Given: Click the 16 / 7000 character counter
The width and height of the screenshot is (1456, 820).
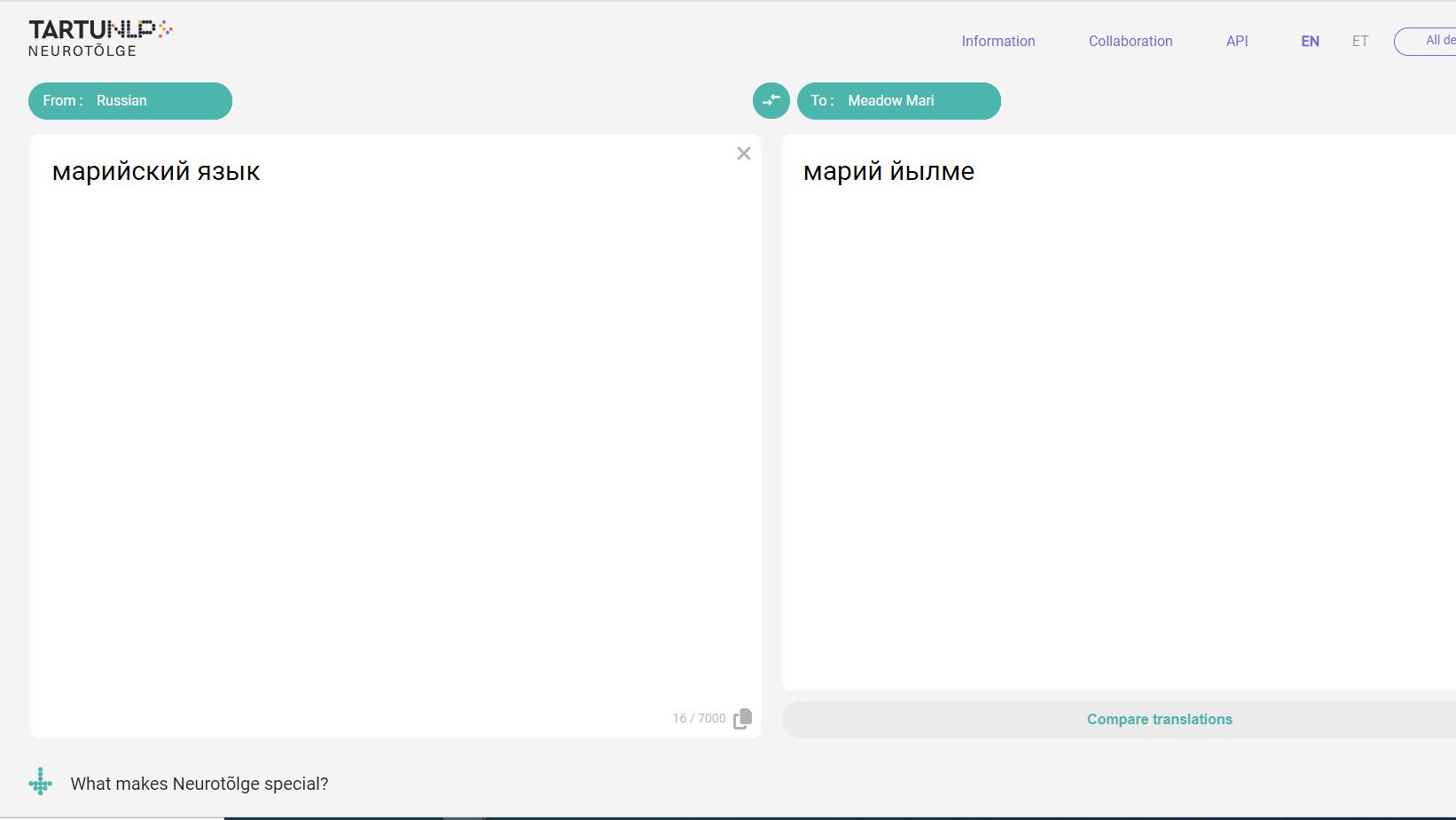Looking at the screenshot, I should (x=698, y=719).
